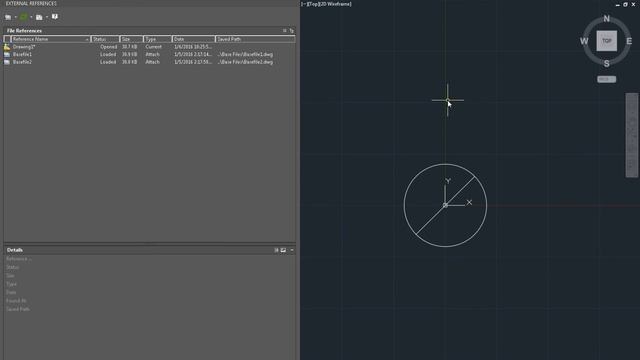Open the WCS dropdown below ViewCube
This screenshot has height=360, width=640.
(607, 79)
